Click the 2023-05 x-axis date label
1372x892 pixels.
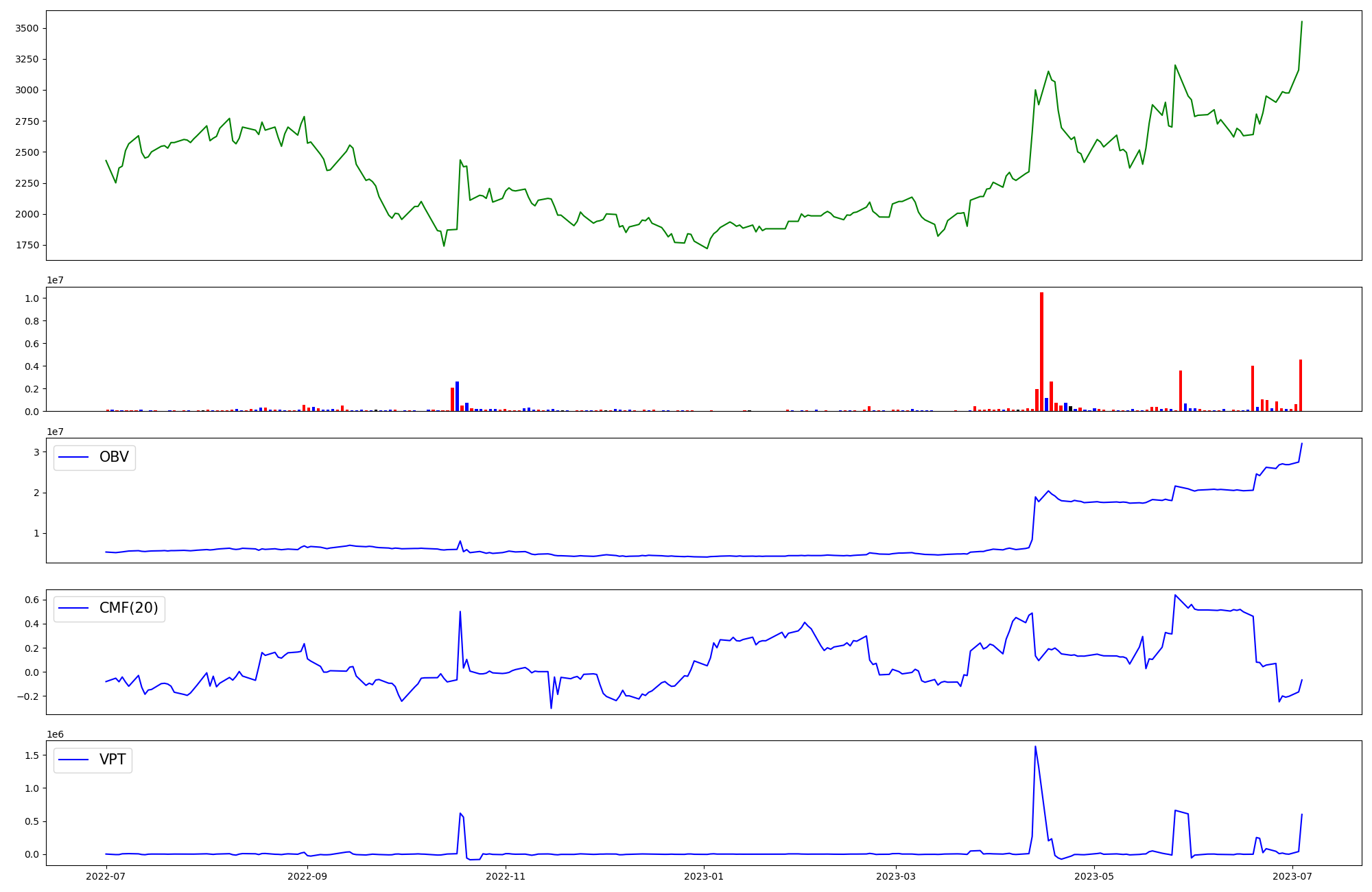1094,876
